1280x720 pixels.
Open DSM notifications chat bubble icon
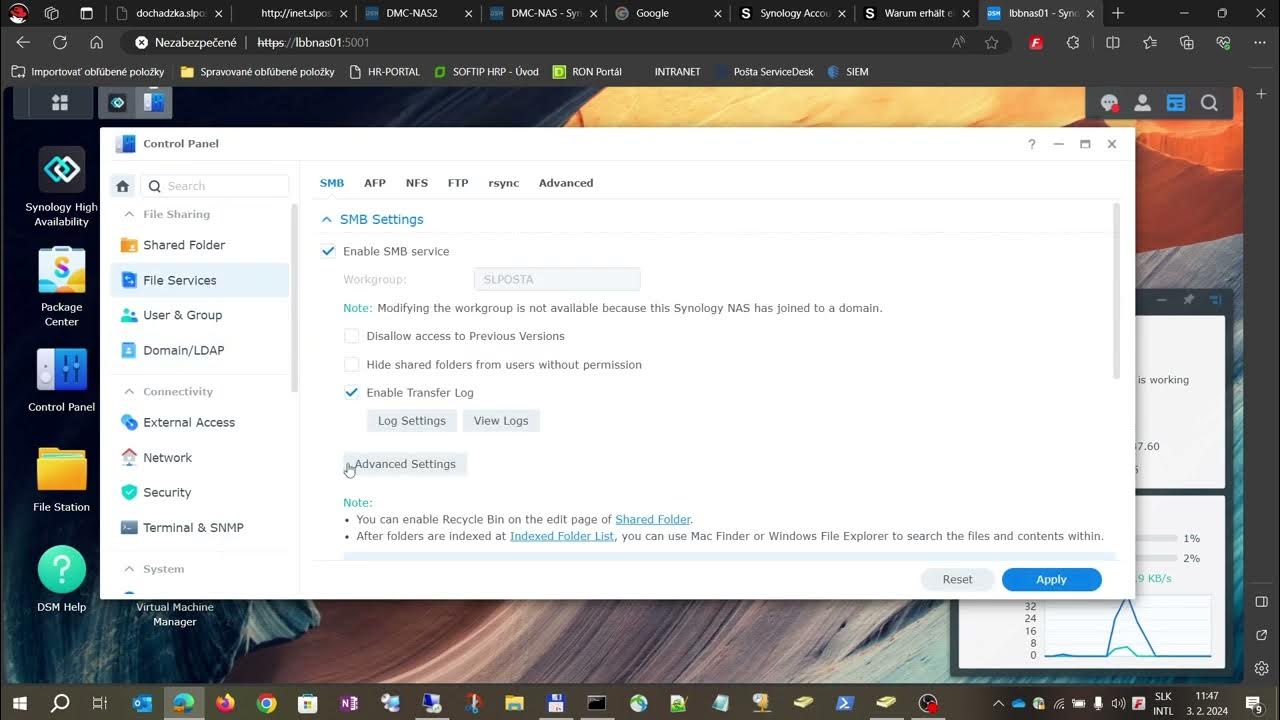click(x=1109, y=103)
